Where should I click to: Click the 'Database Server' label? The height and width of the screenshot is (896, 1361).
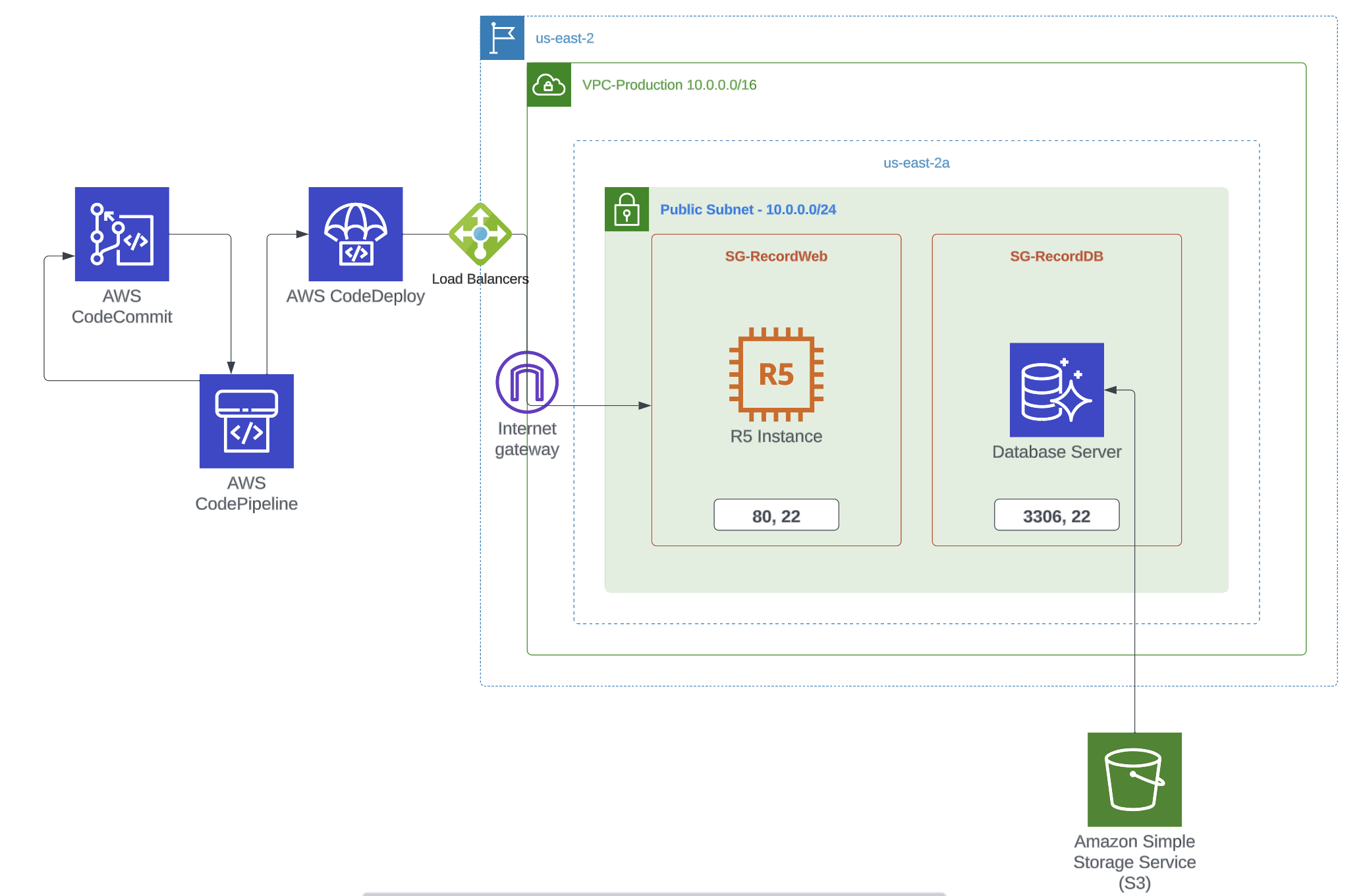tap(1057, 452)
